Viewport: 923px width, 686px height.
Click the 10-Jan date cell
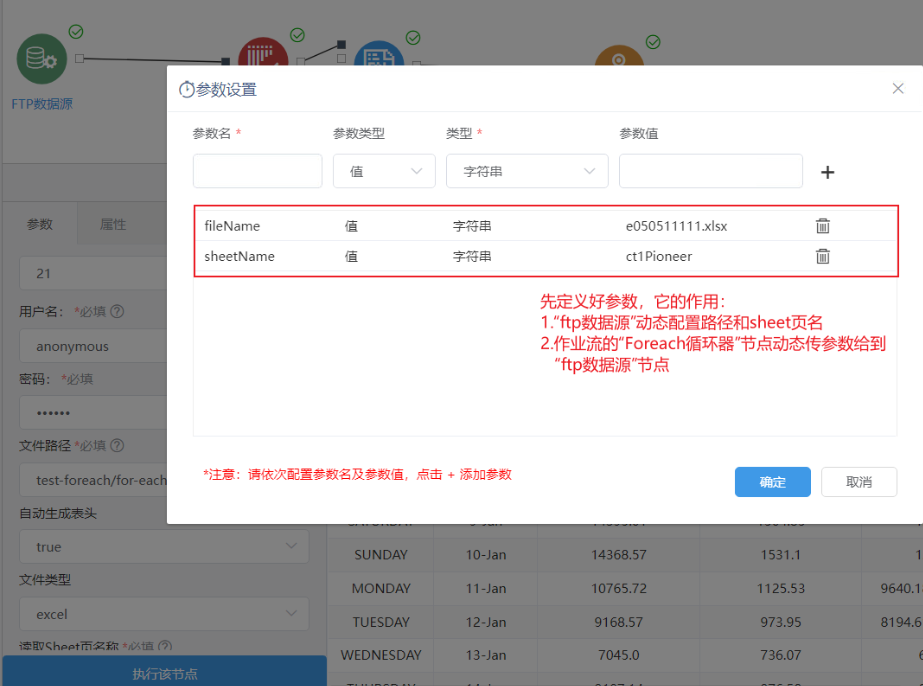click(486, 555)
